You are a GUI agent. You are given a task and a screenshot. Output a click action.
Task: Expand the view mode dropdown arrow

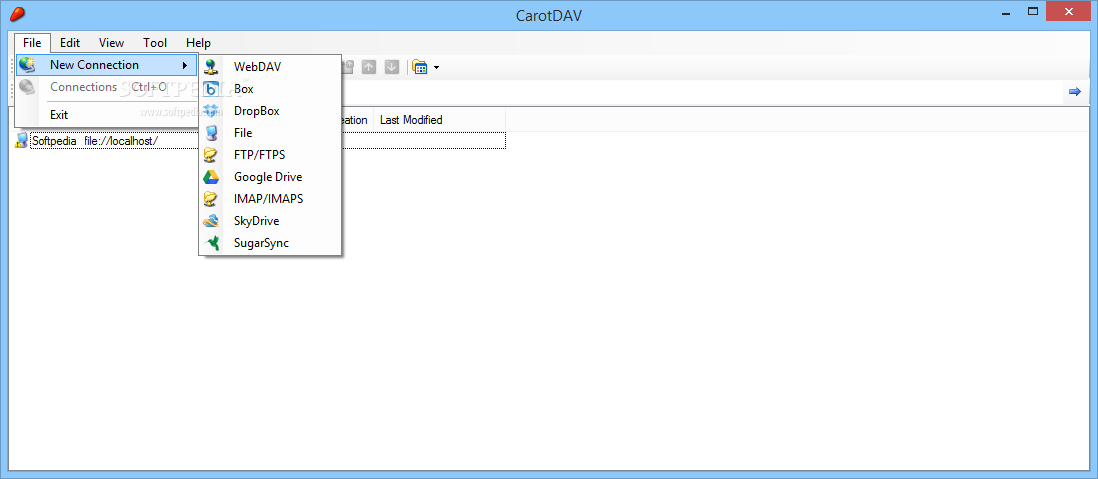click(x=436, y=68)
